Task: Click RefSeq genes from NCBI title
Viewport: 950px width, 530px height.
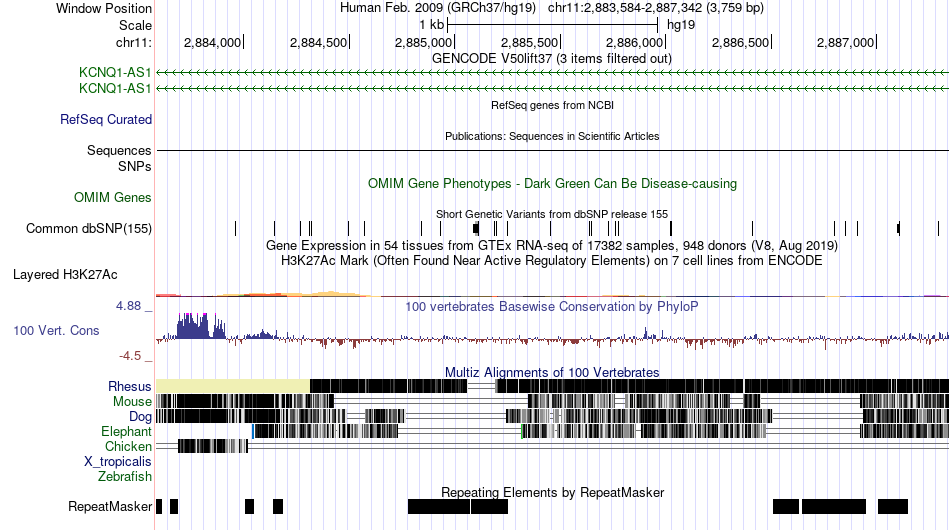Action: click(x=553, y=105)
